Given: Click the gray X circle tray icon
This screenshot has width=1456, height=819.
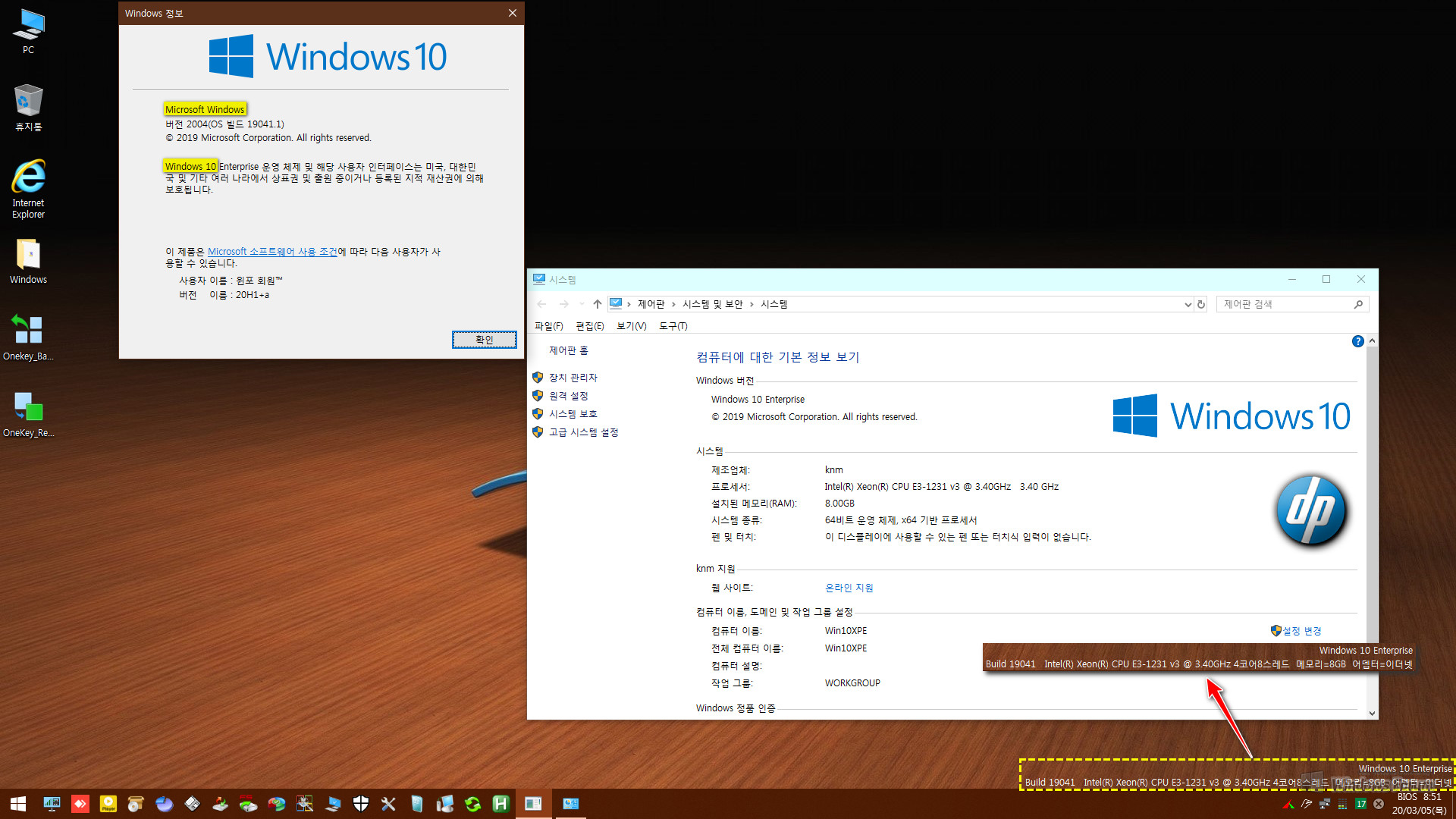Looking at the screenshot, I should [1379, 804].
